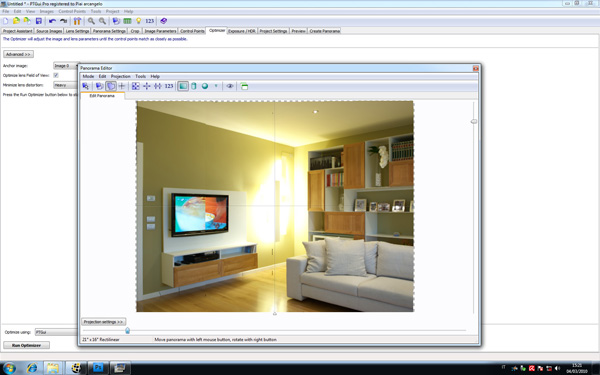This screenshot has width=600, height=375.
Task: Select the spherical globe projection icon
Action: pos(205,86)
